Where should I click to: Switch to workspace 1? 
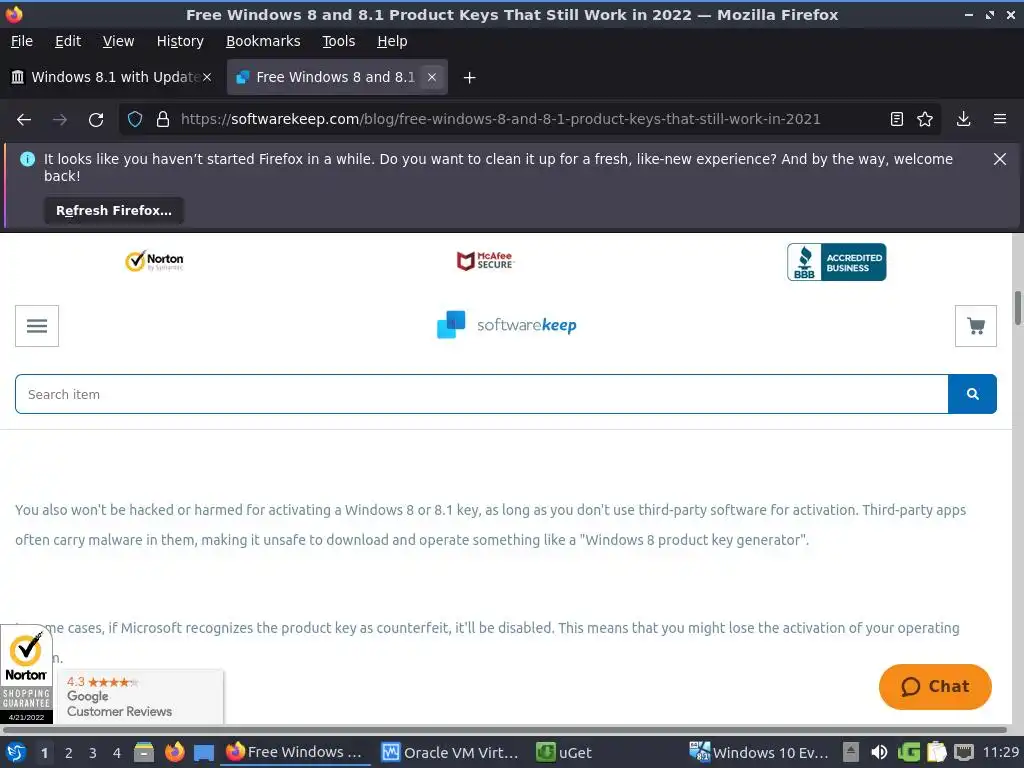click(44, 753)
